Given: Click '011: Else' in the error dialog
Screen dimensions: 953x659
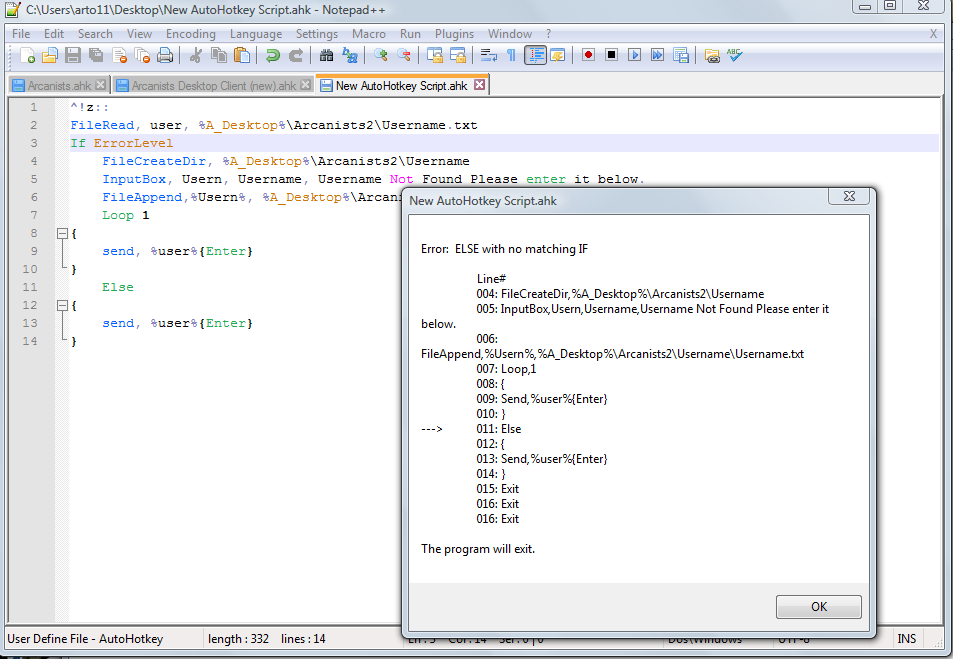Looking at the screenshot, I should click(x=498, y=429).
